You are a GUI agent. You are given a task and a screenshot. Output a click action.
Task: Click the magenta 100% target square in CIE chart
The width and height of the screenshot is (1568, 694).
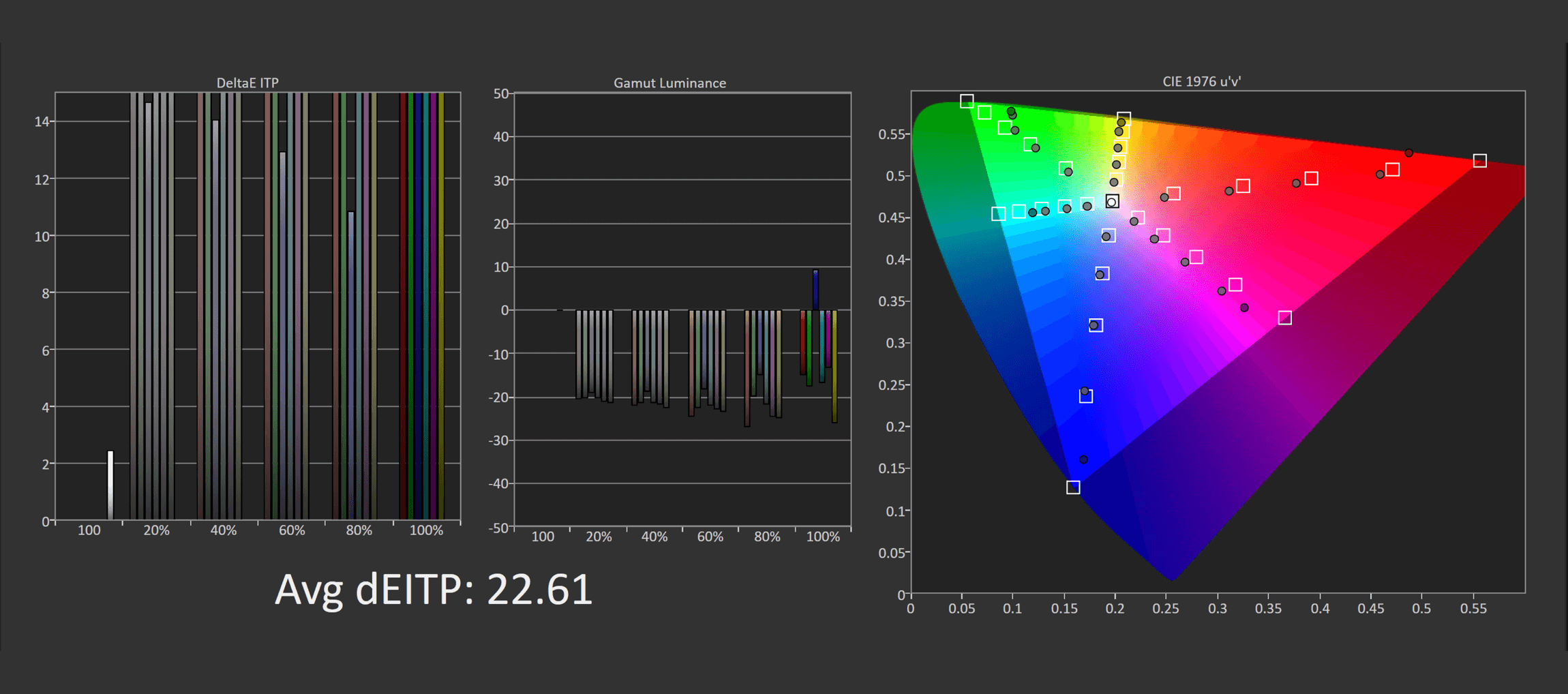1284,318
